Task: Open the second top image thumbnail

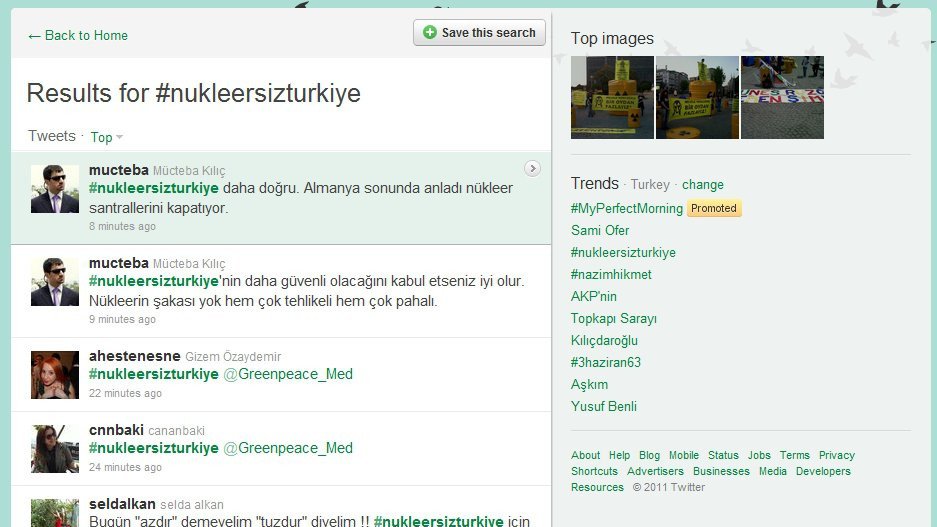Action: [x=697, y=97]
